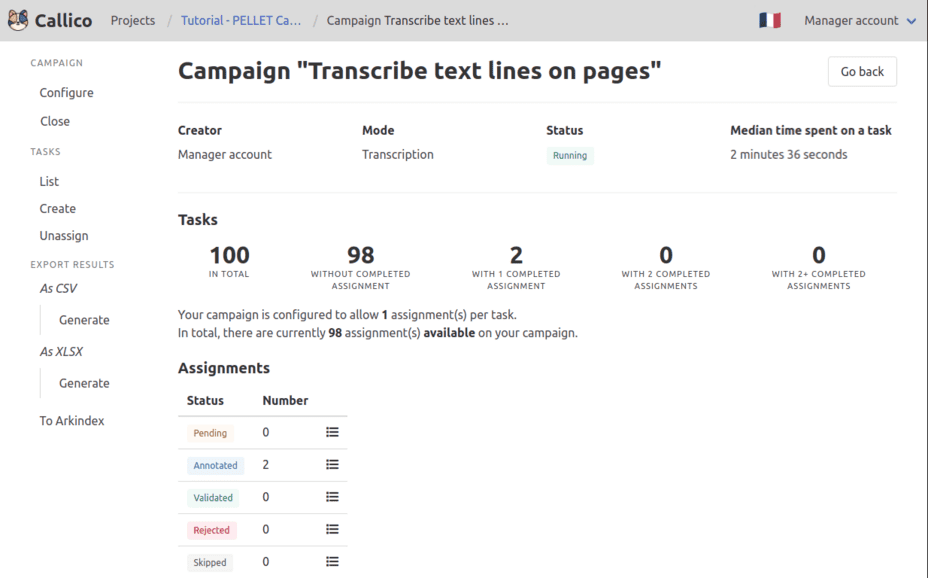Screen dimensions: 928x578
Task: Select Create under Tasks
Action: click(57, 209)
